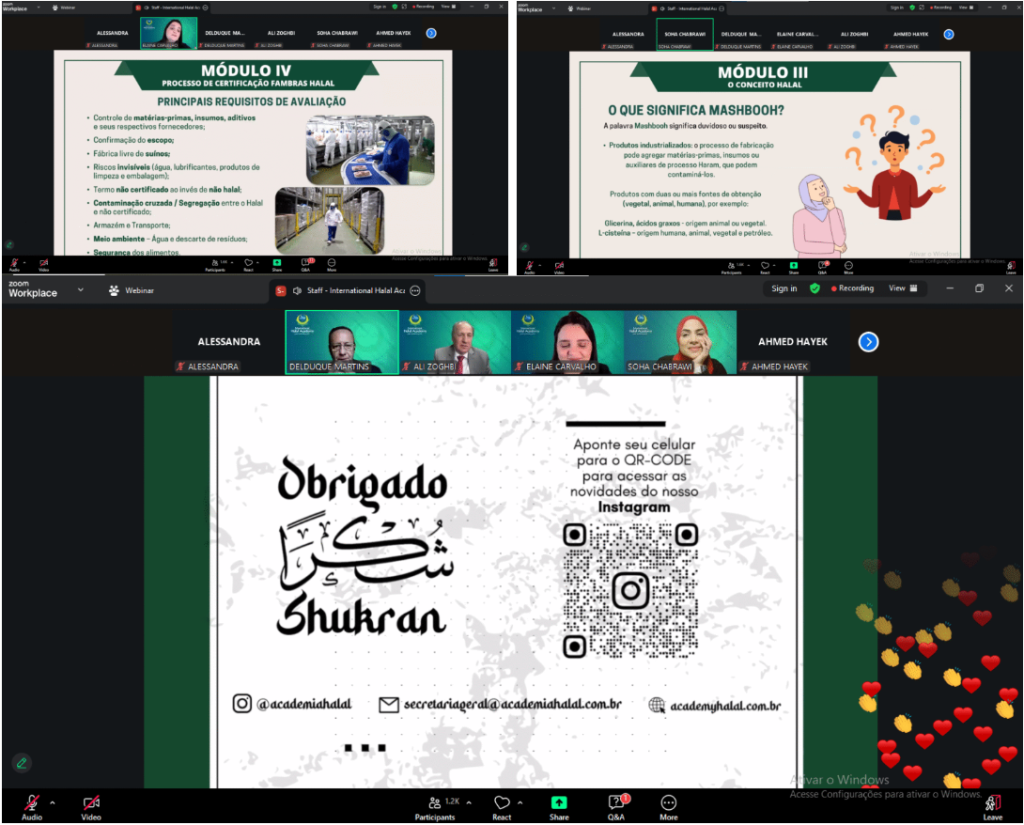1024x825 pixels.
Task: Open Q&A in Módulo IV window
Action: coord(306,265)
